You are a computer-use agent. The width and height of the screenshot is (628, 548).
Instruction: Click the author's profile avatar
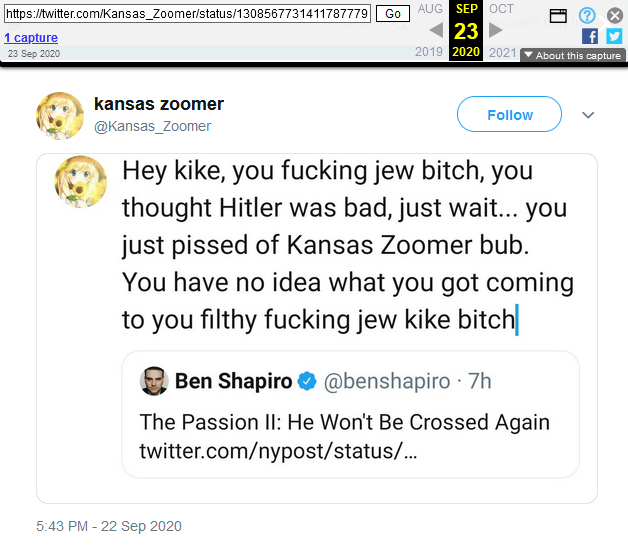(61, 115)
